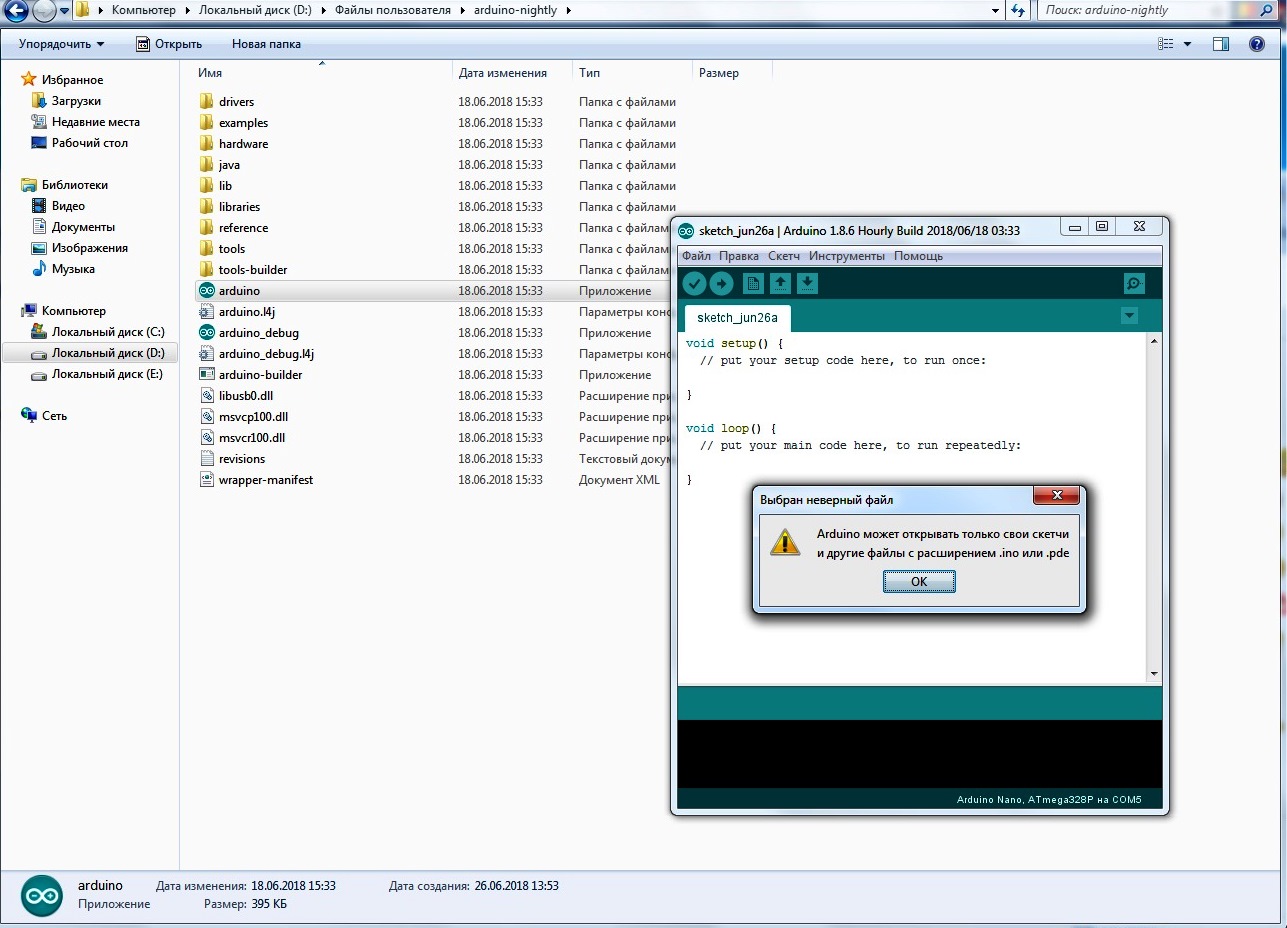The width and height of the screenshot is (1287, 928).
Task: Click the Arduino editor scroll-down arrow
Action: tap(1154, 674)
